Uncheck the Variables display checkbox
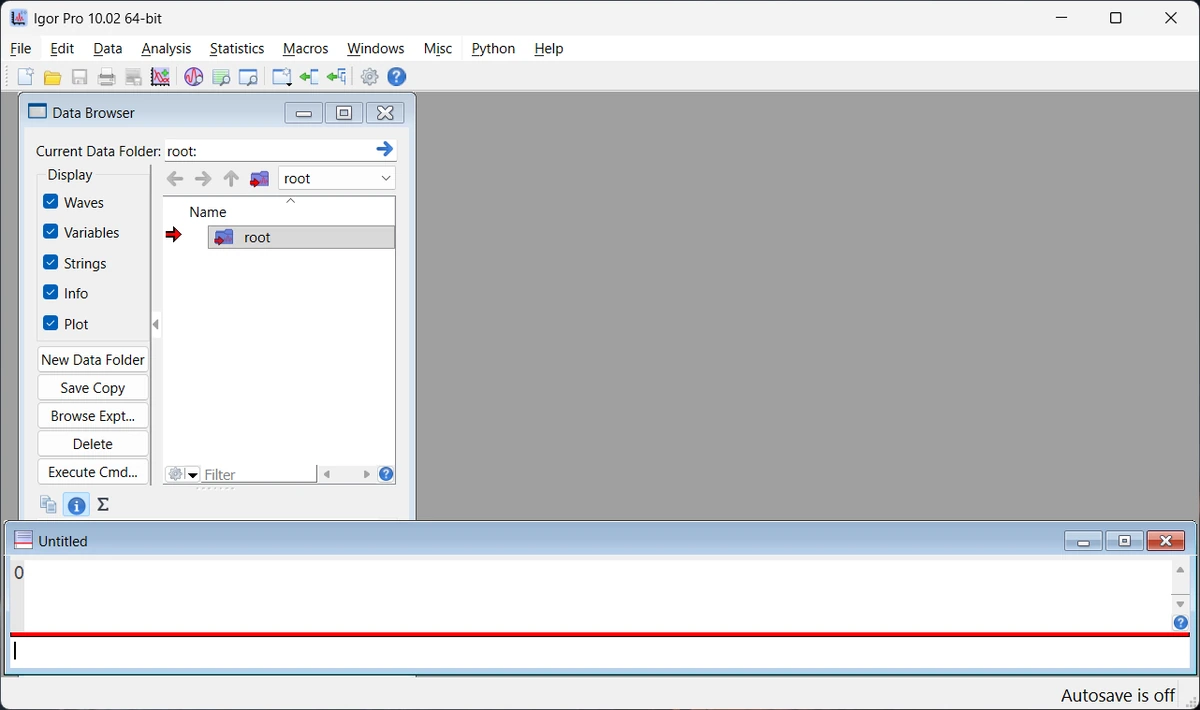This screenshot has width=1200, height=710. 51,231
